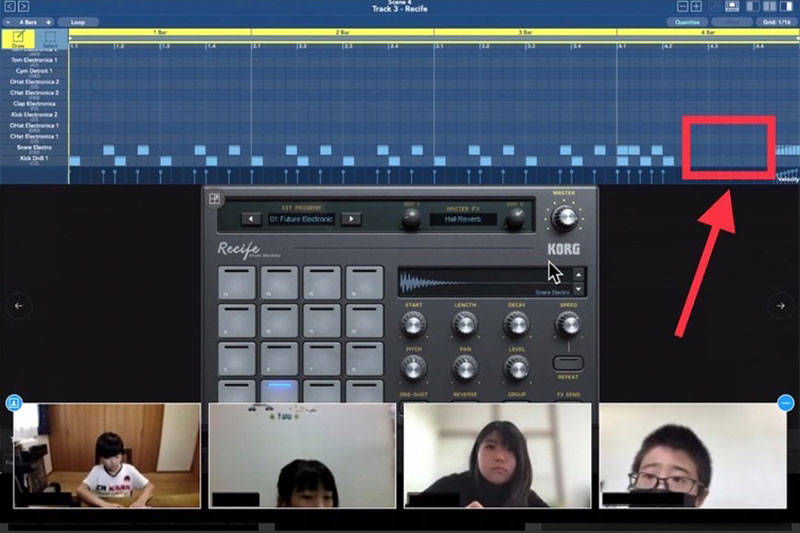Decrease bar count with minus beside 4 Bars
This screenshot has width=800, height=533.
tap(8, 22)
